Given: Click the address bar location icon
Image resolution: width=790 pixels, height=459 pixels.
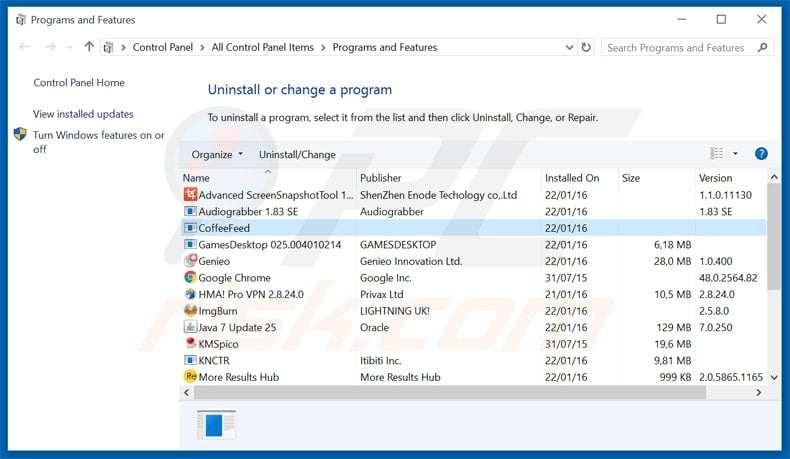Looking at the screenshot, I should pyautogui.click(x=108, y=47).
